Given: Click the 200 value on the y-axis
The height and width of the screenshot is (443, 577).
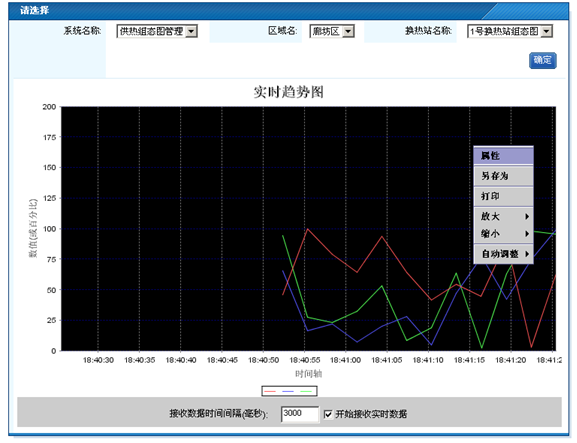Looking at the screenshot, I should click(49, 107).
